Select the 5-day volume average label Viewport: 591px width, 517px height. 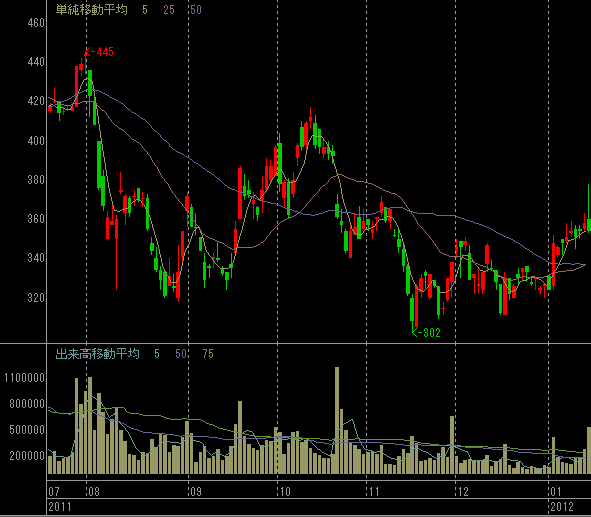(157, 354)
